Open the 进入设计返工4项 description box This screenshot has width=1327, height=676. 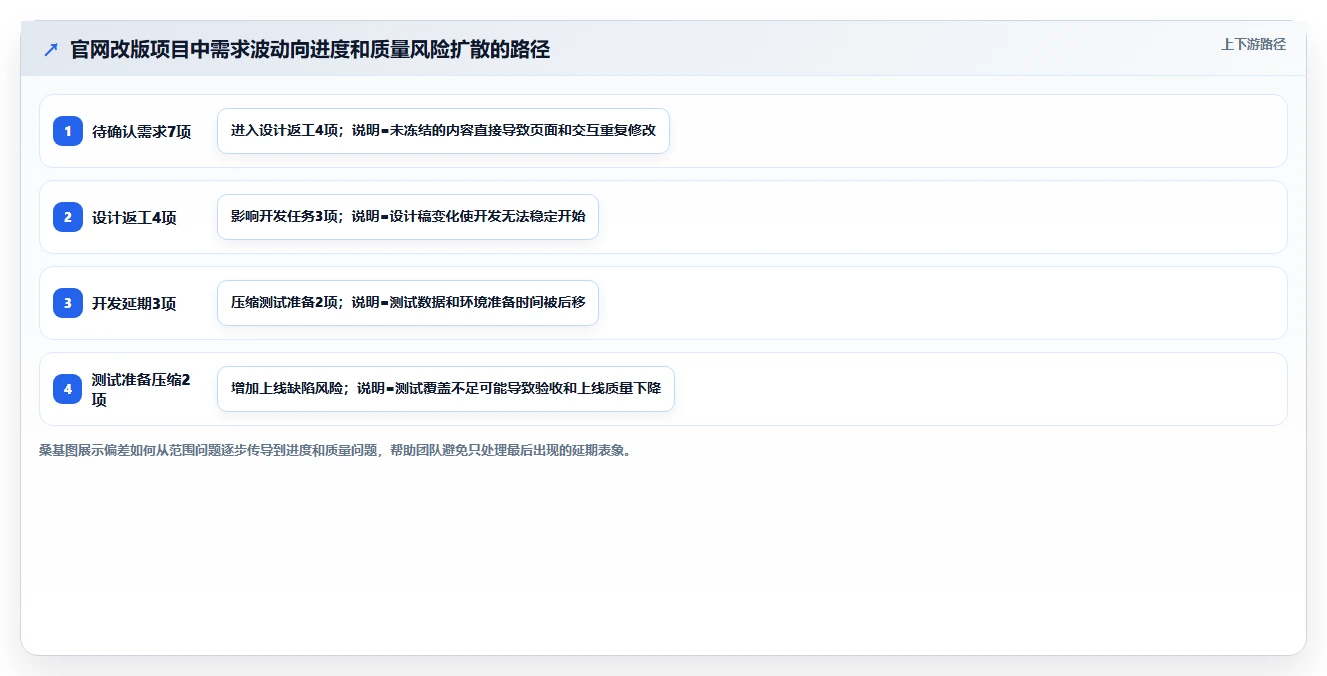[443, 131]
